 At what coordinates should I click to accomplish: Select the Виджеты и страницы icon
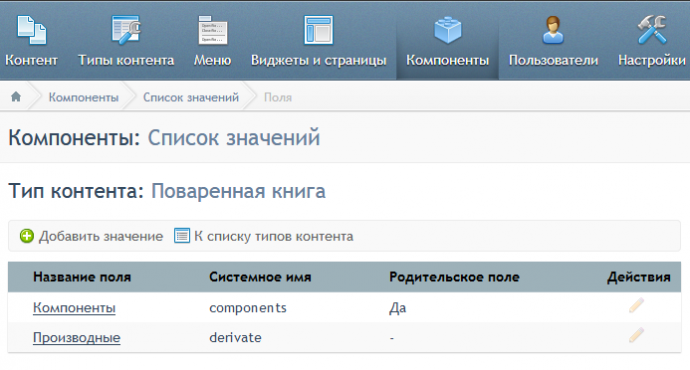pyautogui.click(x=318, y=30)
